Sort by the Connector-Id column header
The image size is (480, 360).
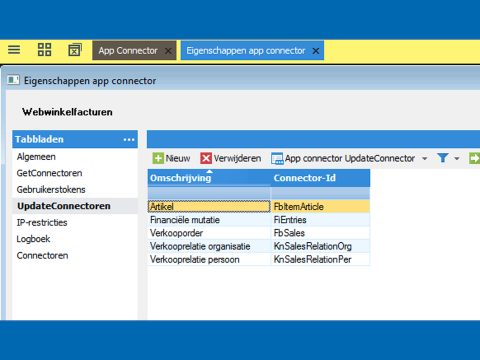[320, 178]
